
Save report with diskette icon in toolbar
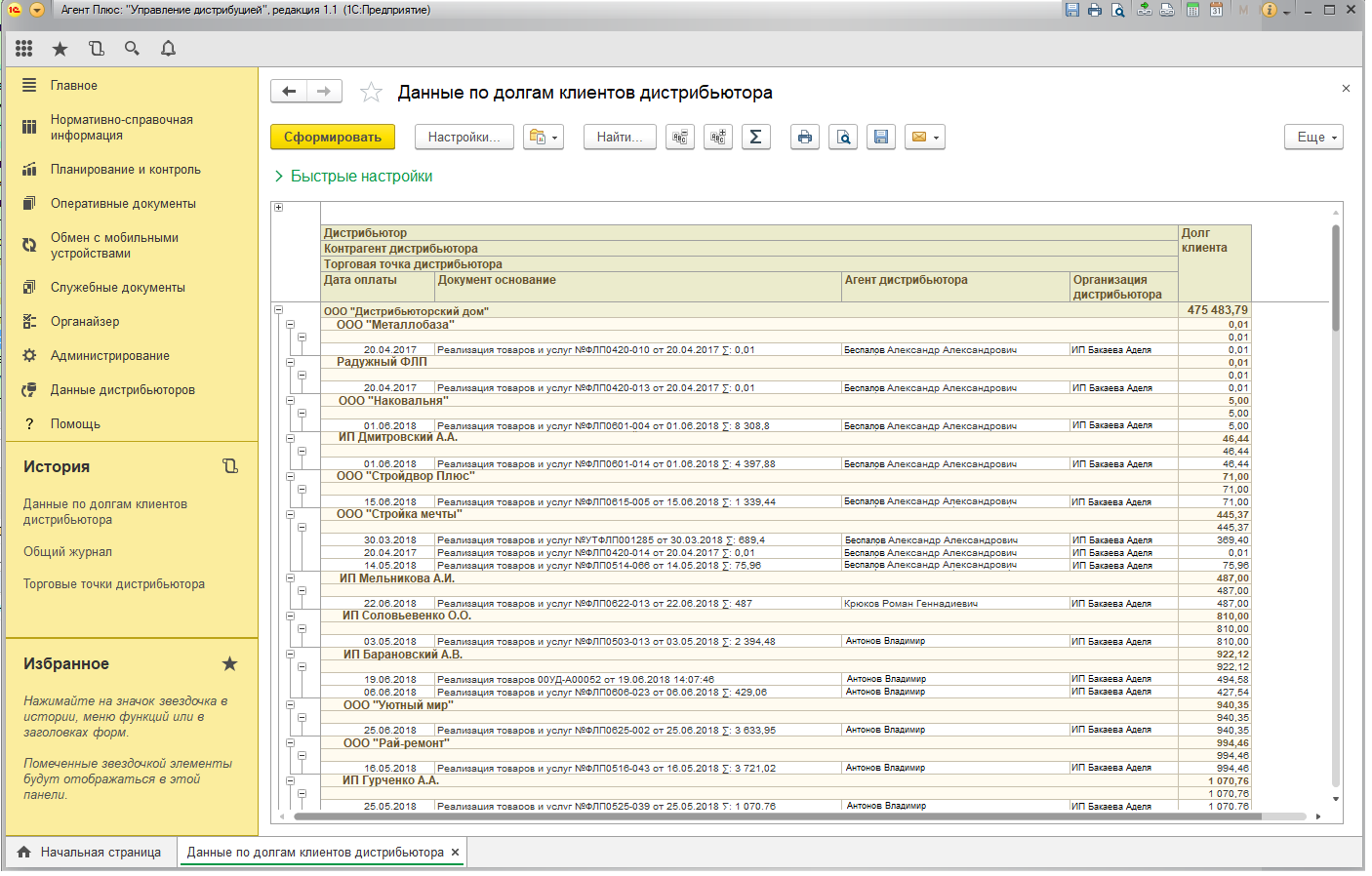click(881, 137)
